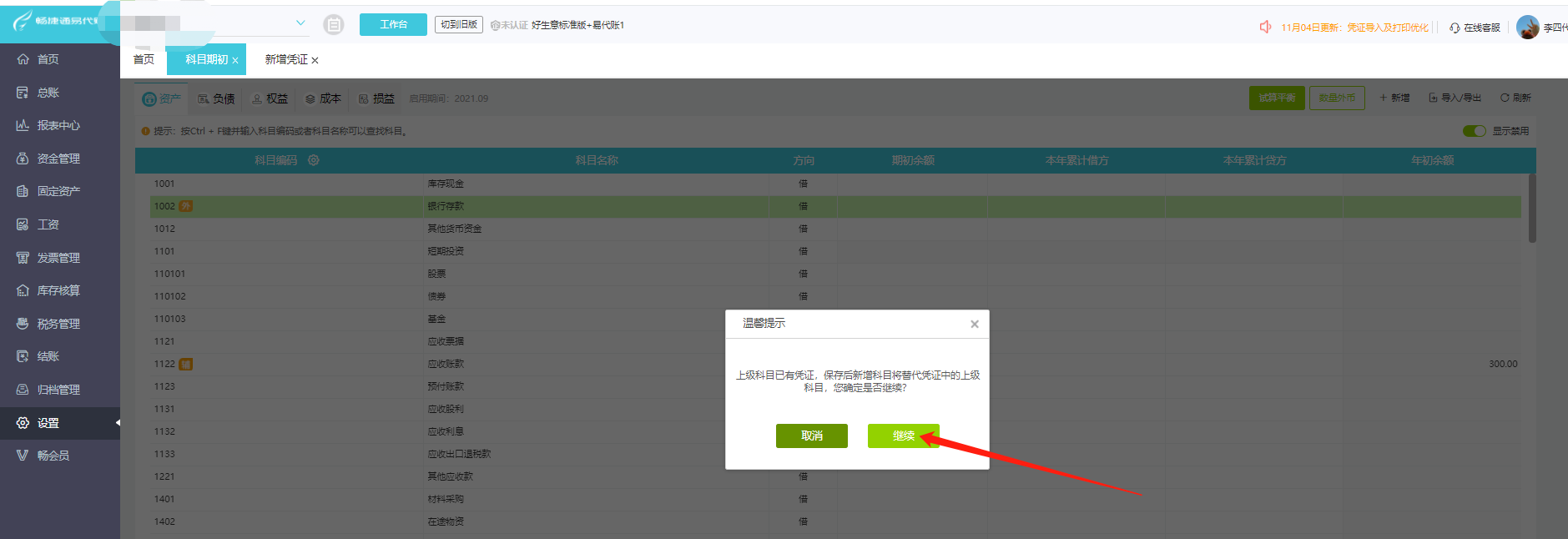Click the 未认证 status badge

click(x=509, y=25)
